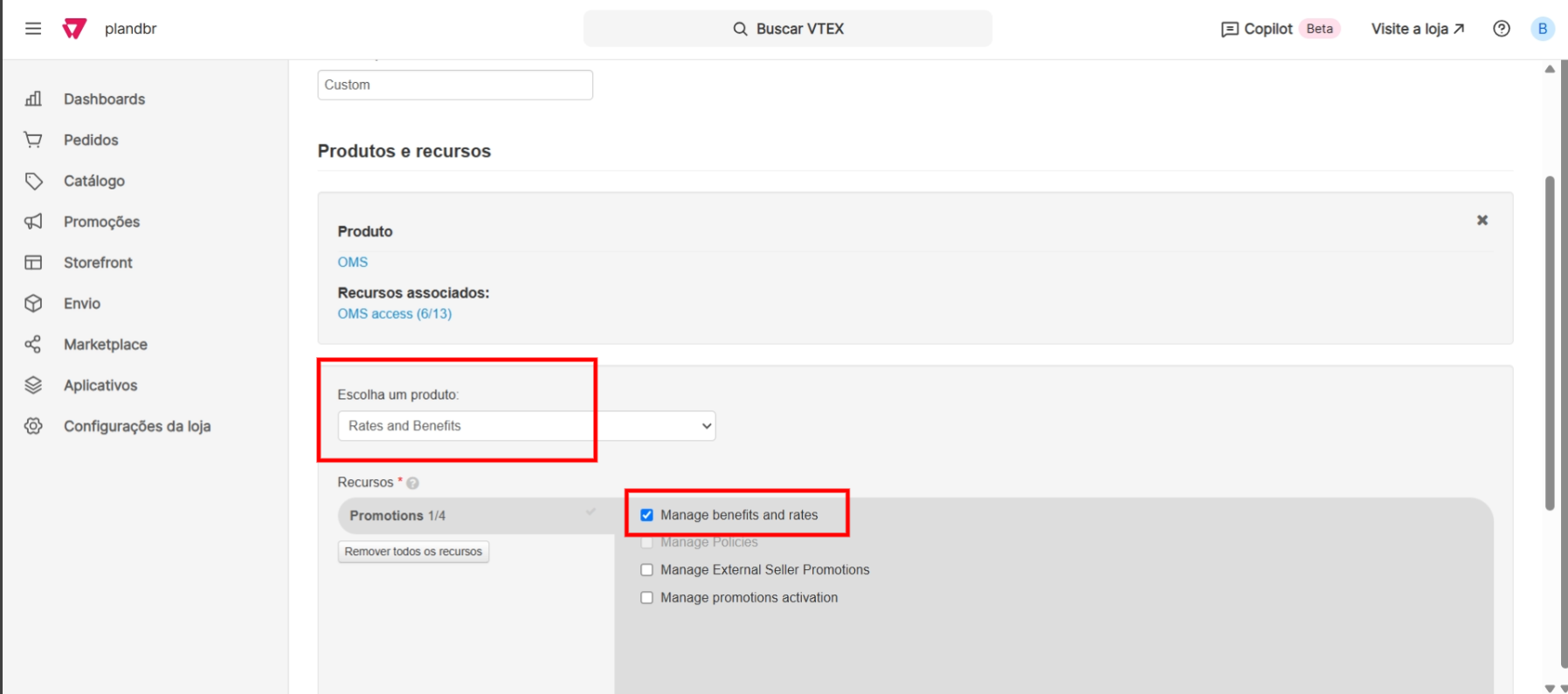Click the Dashboards chart icon

coord(33,99)
